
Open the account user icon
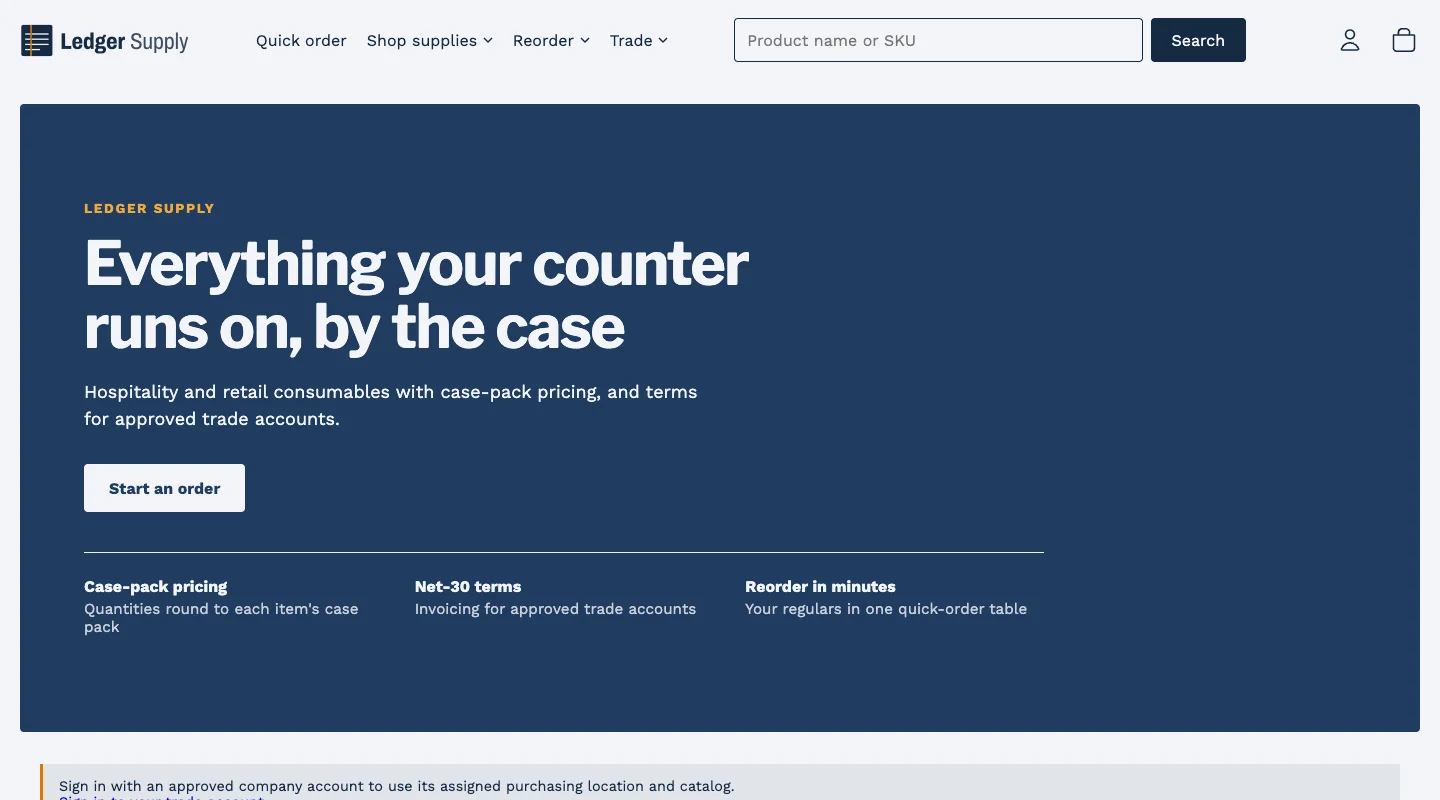coord(1350,40)
